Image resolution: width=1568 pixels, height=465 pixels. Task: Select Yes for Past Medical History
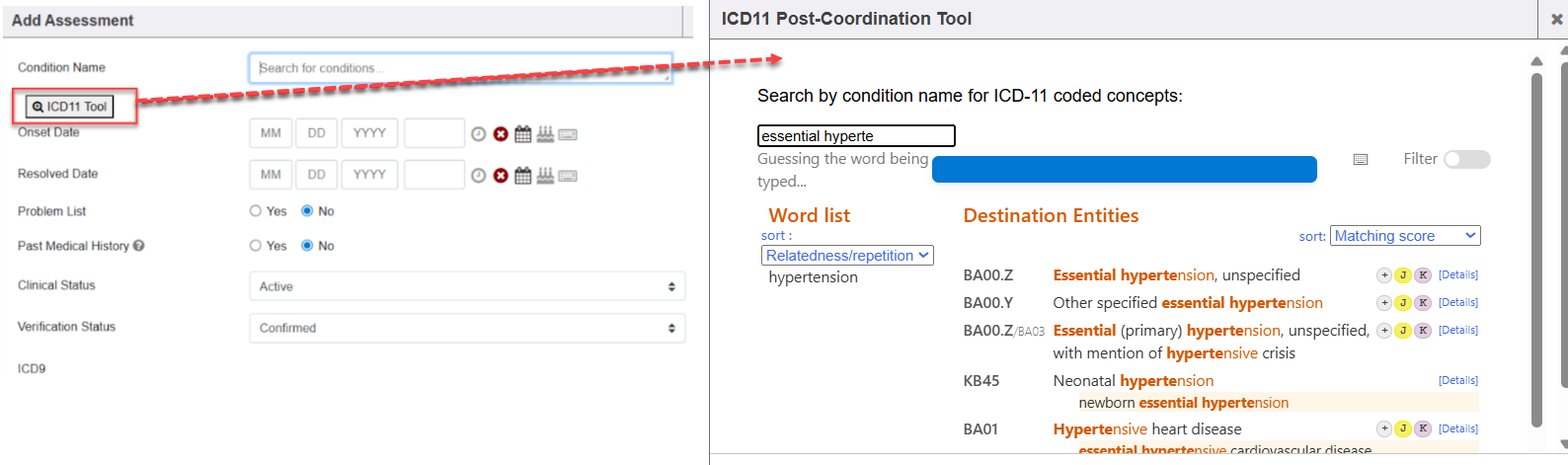[256, 246]
